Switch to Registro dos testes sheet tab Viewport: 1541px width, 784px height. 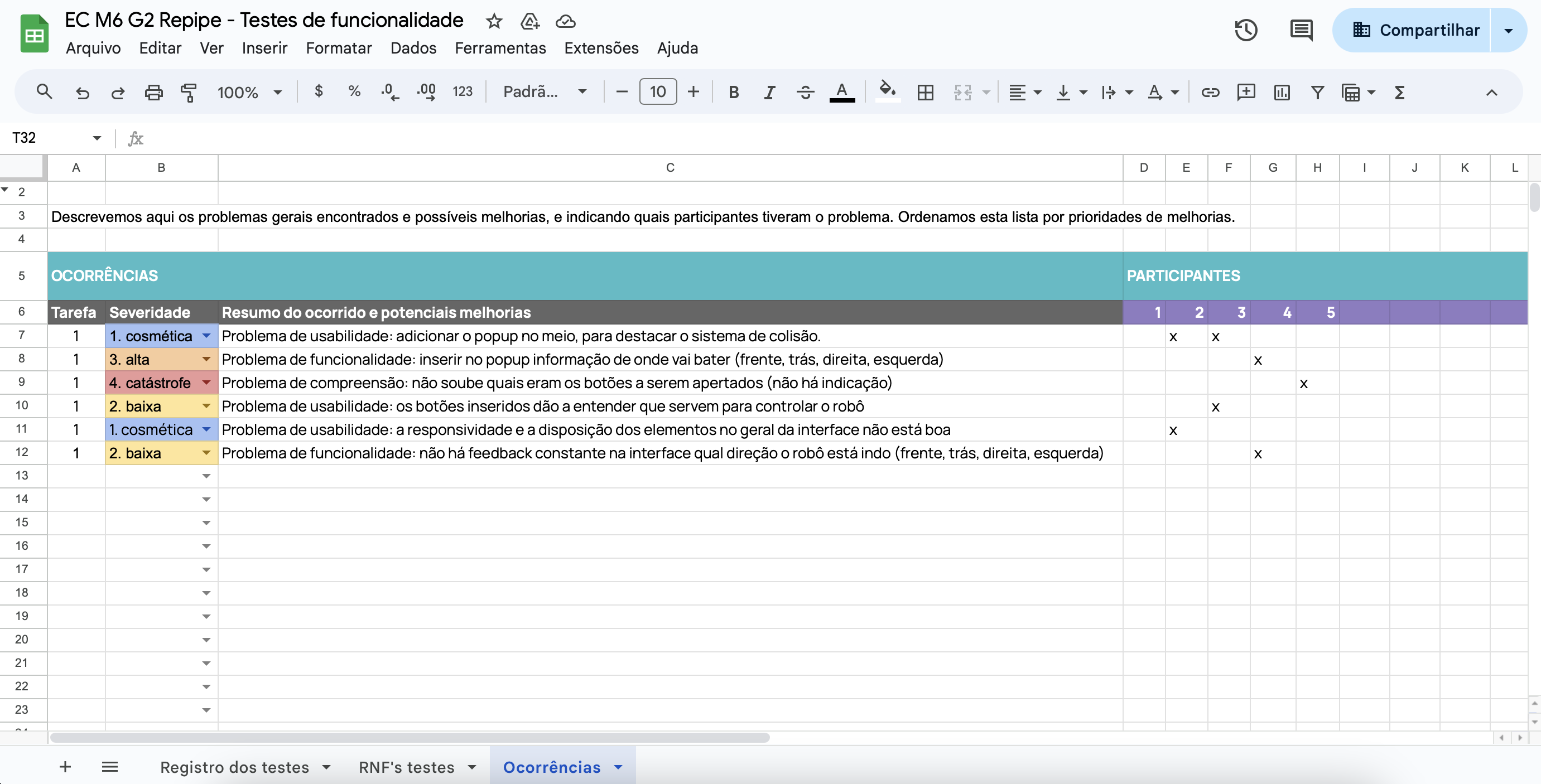tap(234, 767)
